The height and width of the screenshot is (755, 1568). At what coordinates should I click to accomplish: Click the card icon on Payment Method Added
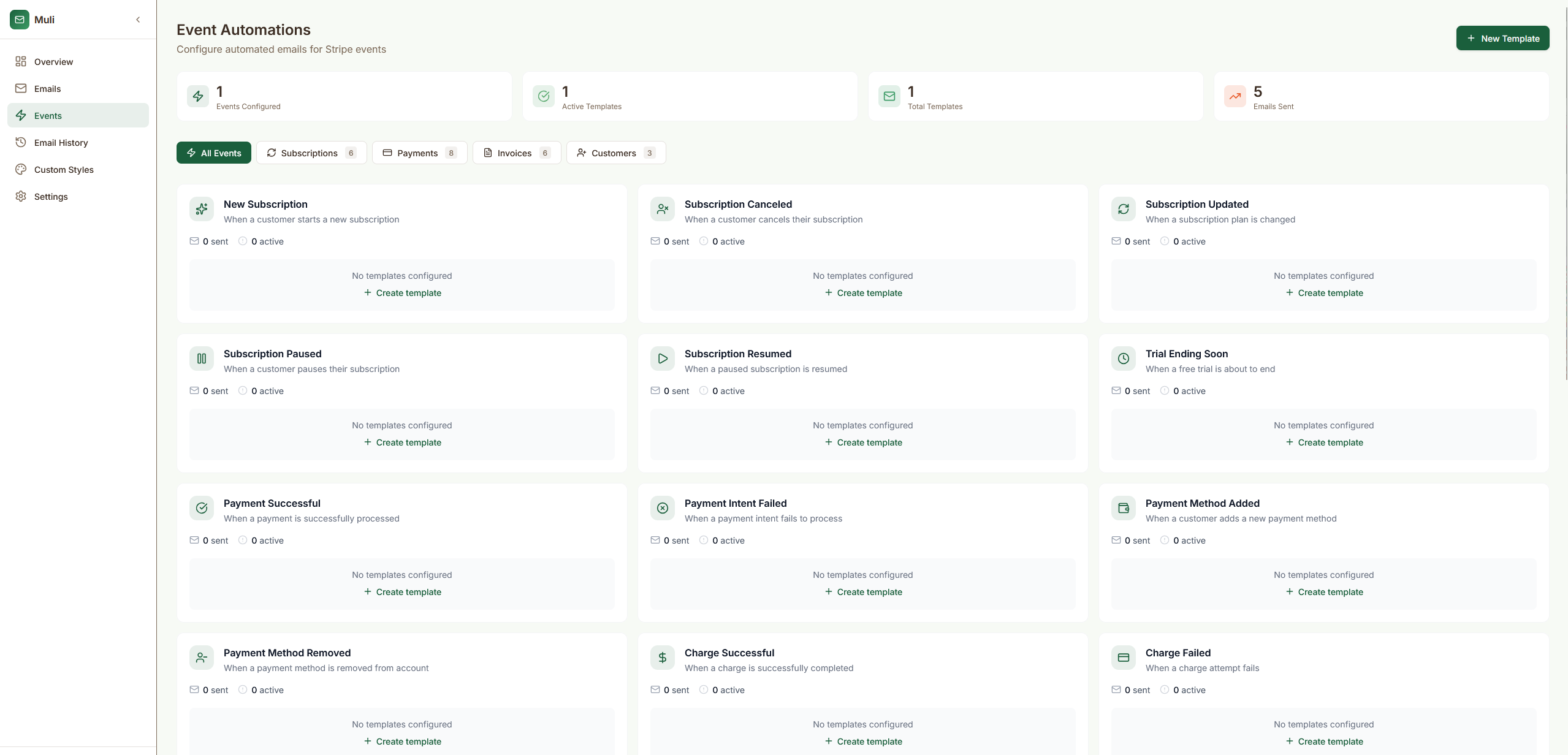click(1123, 507)
